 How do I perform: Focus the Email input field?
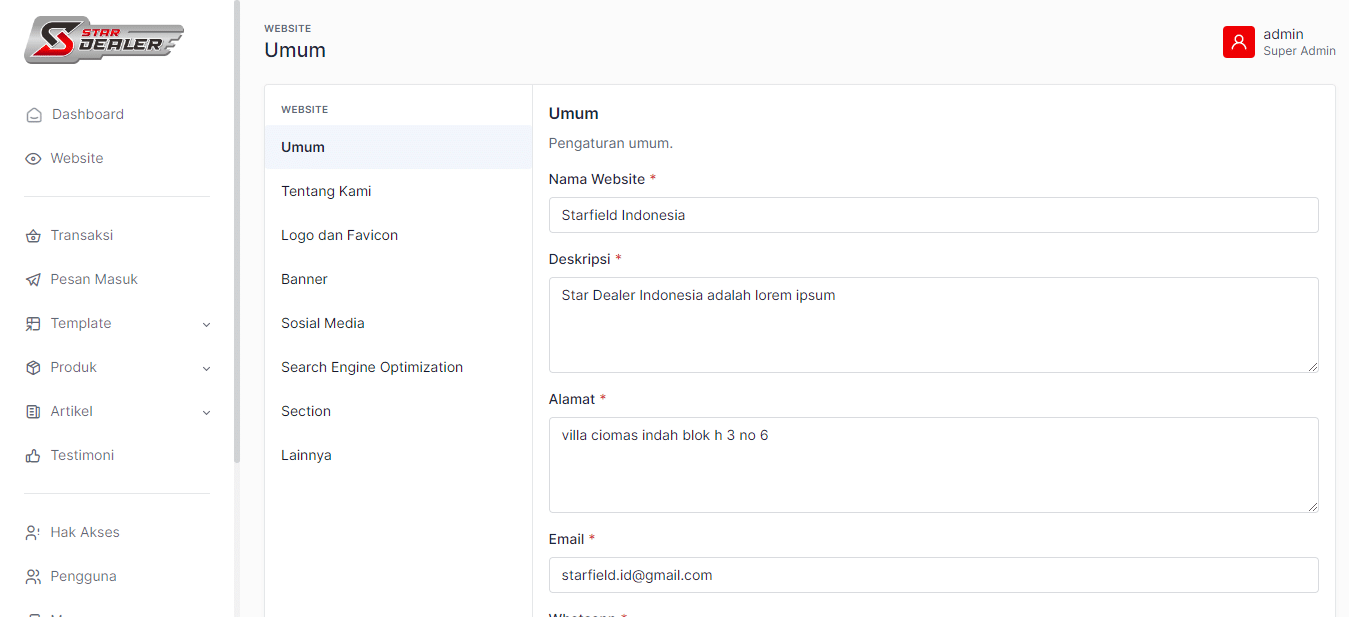click(x=933, y=575)
